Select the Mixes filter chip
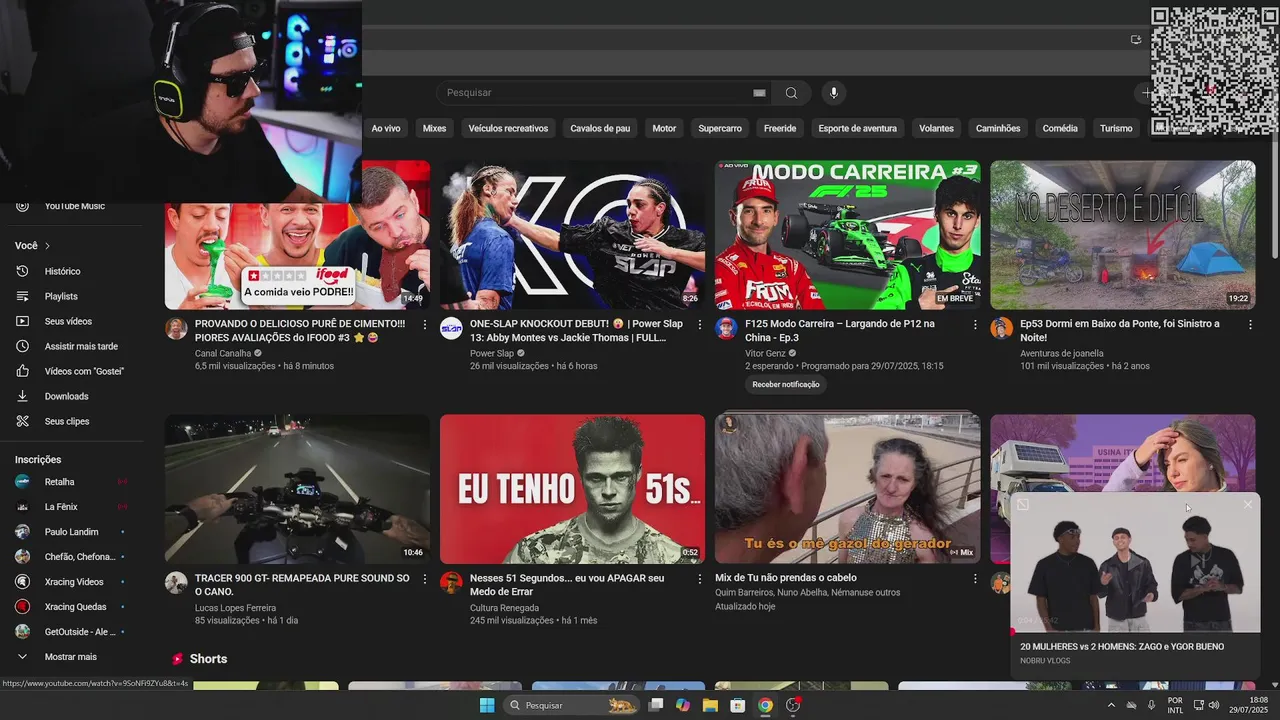The height and width of the screenshot is (720, 1280). [434, 128]
